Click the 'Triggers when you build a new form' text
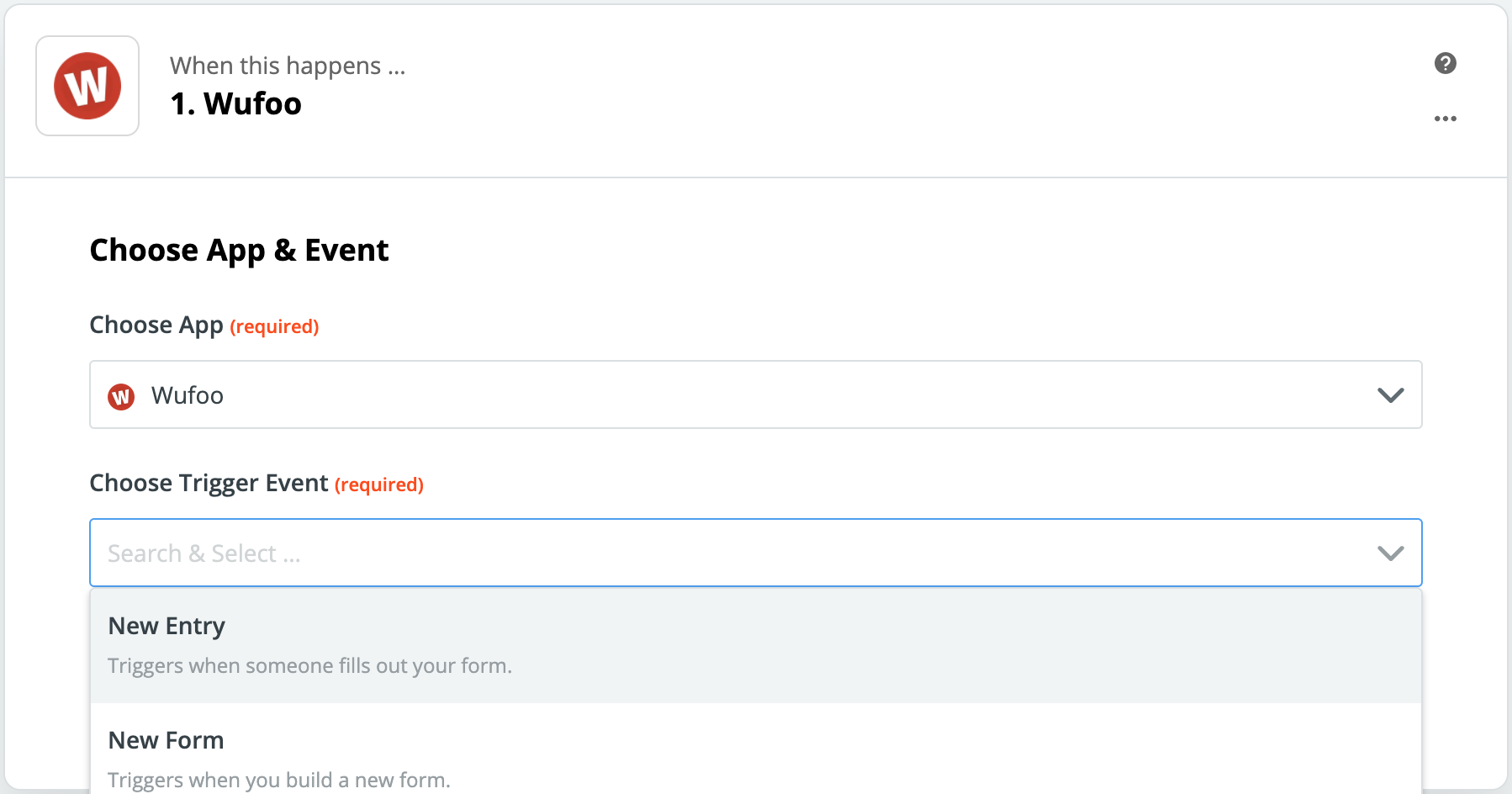 click(x=278, y=780)
